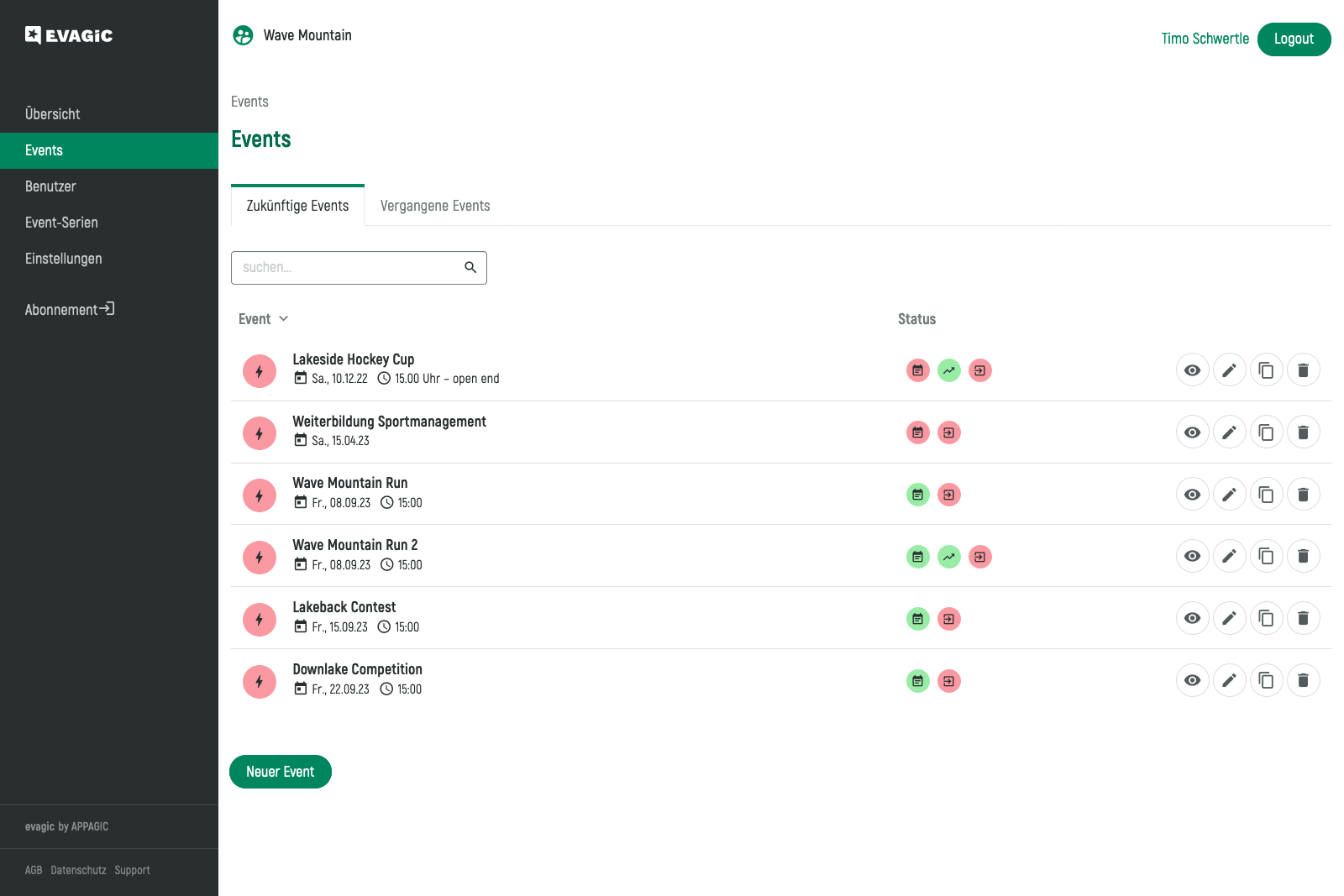Click green trend status icon for Wave Mountain Run 2

click(x=949, y=557)
